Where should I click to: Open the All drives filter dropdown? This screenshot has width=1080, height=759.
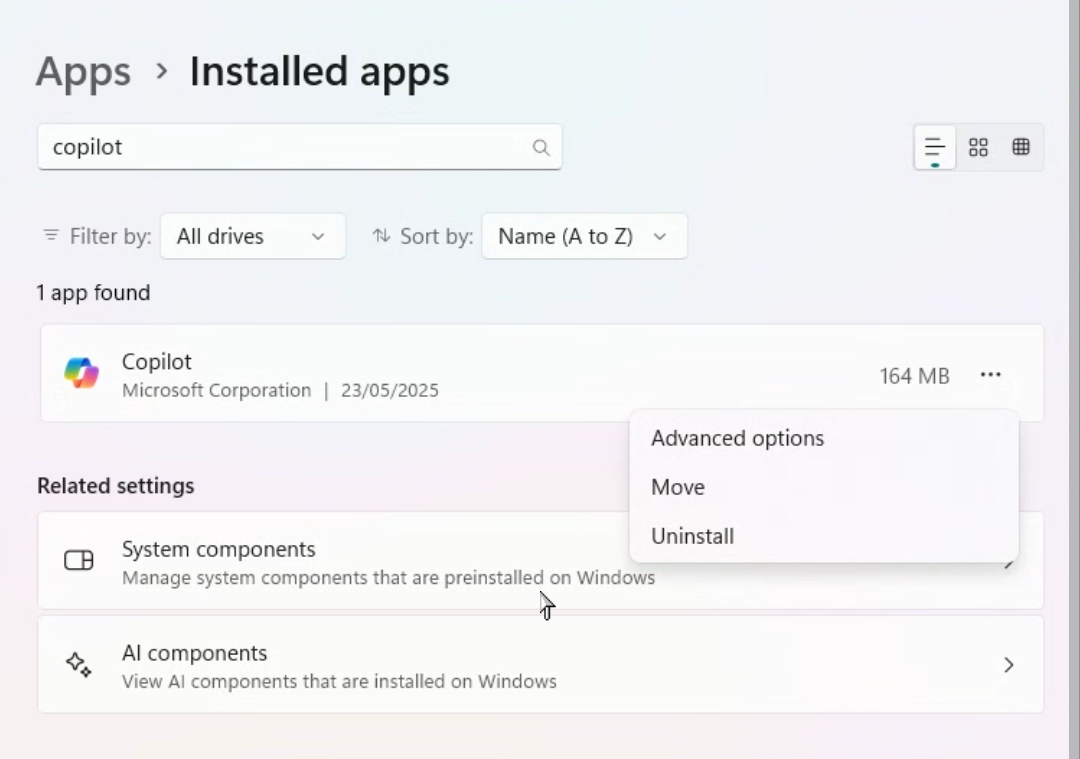pos(252,236)
